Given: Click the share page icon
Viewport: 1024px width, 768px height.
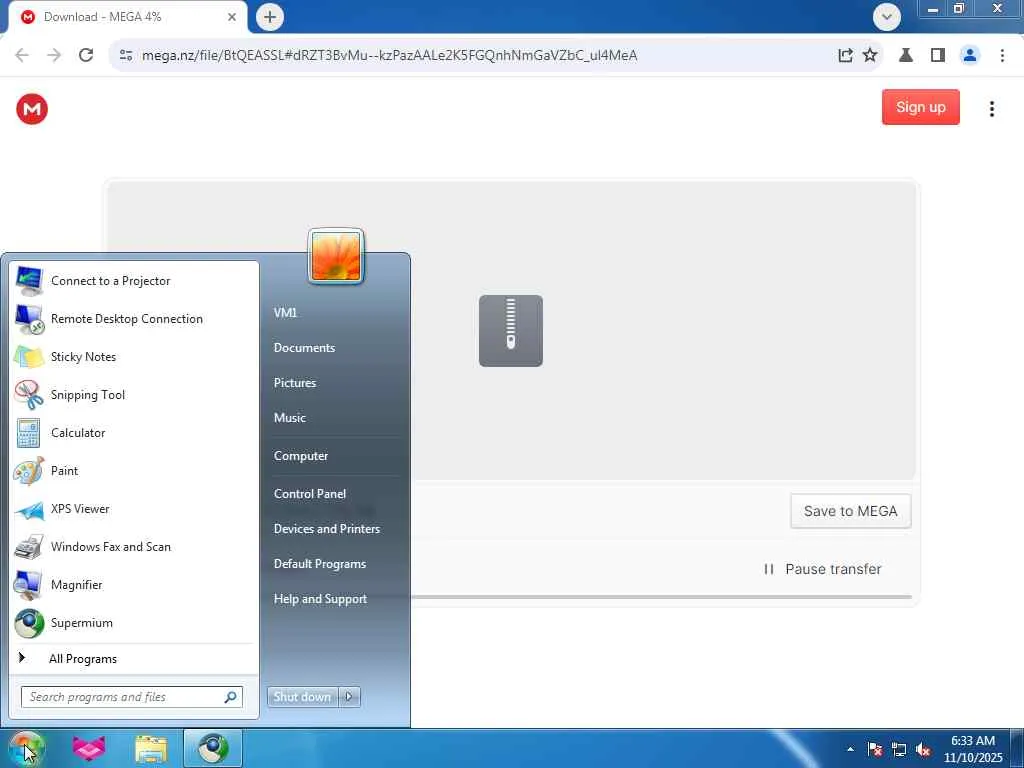Looking at the screenshot, I should pyautogui.click(x=845, y=55).
